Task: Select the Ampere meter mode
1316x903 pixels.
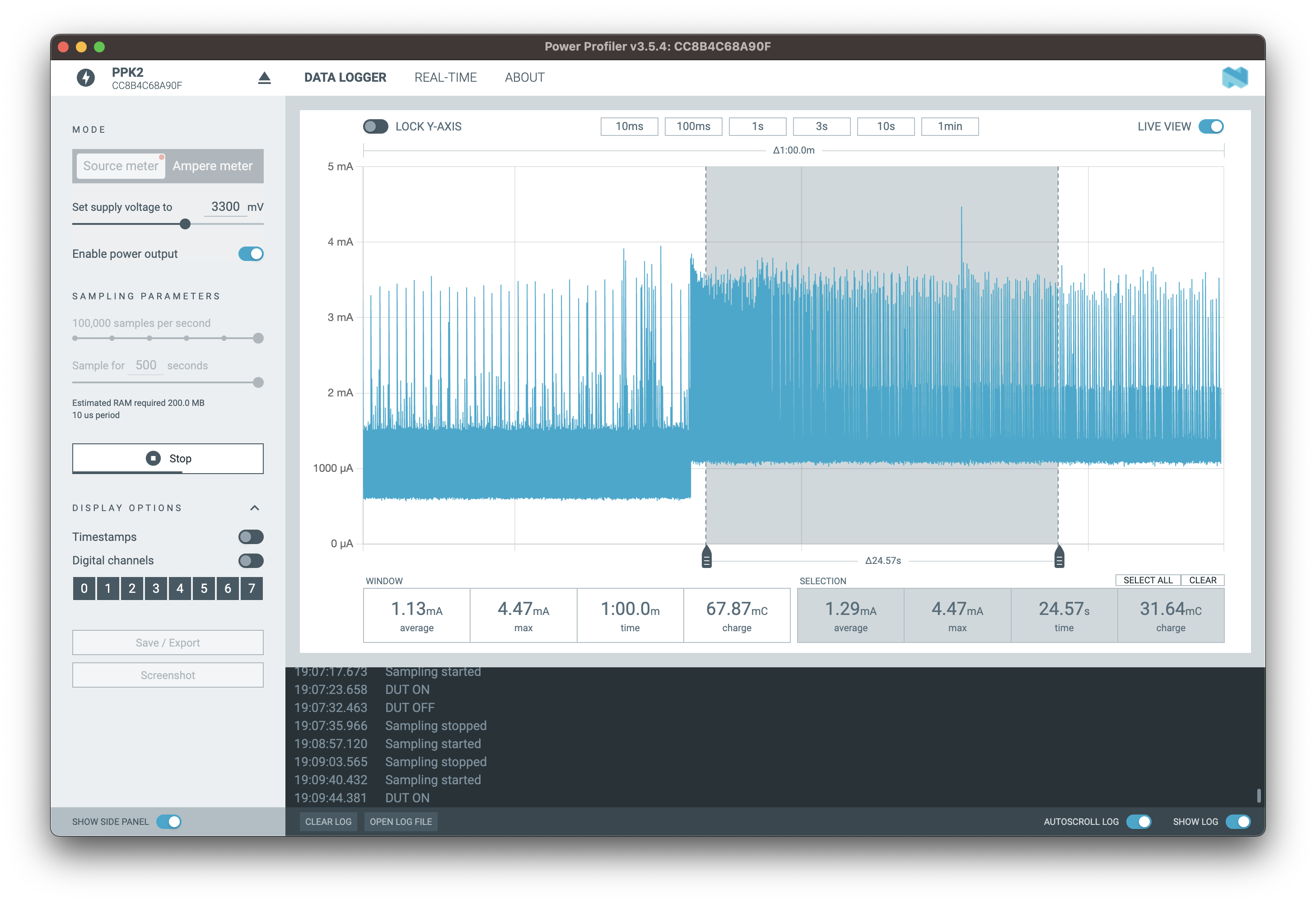Action: coord(212,166)
